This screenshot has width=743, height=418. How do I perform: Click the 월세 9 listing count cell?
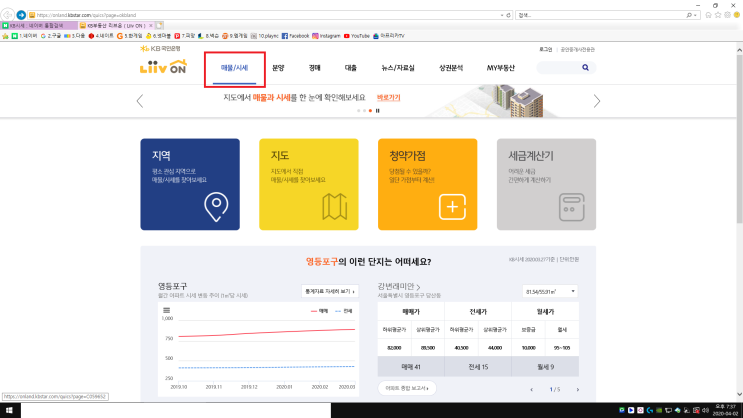click(x=545, y=367)
